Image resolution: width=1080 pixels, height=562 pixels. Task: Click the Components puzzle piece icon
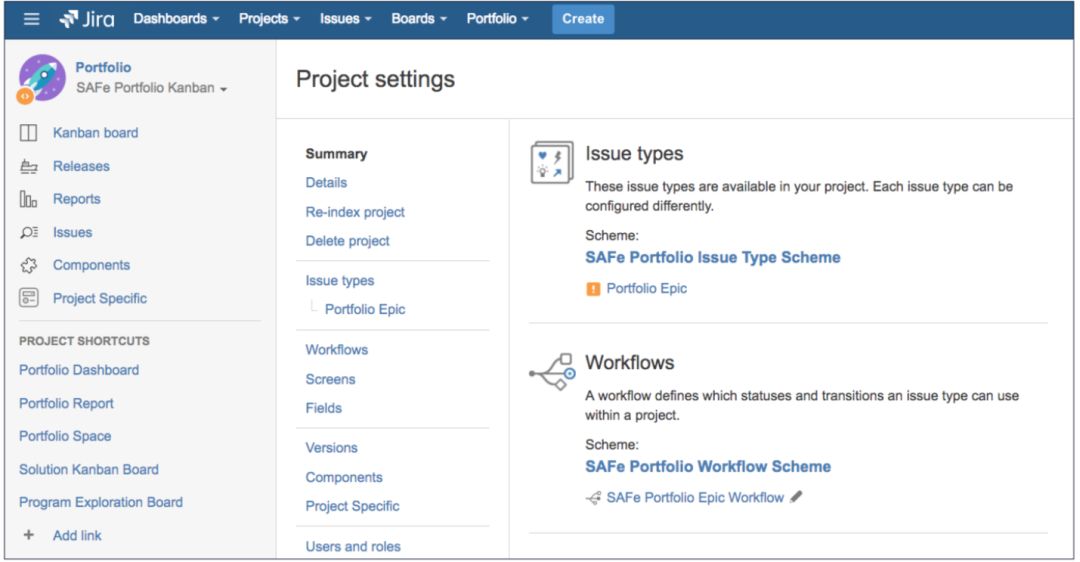pos(28,265)
